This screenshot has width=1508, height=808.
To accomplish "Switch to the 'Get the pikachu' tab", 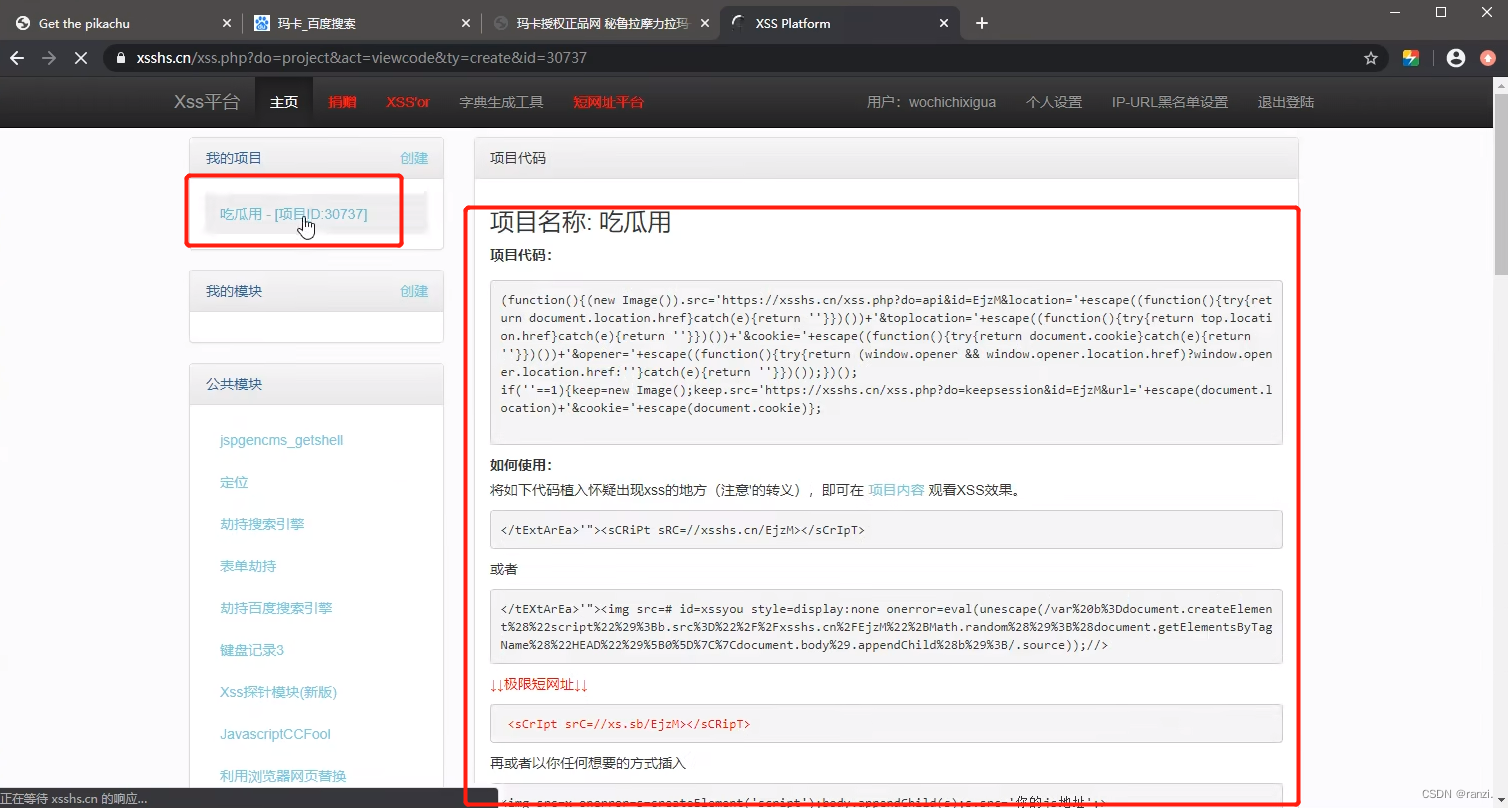I will pyautogui.click(x=122, y=23).
